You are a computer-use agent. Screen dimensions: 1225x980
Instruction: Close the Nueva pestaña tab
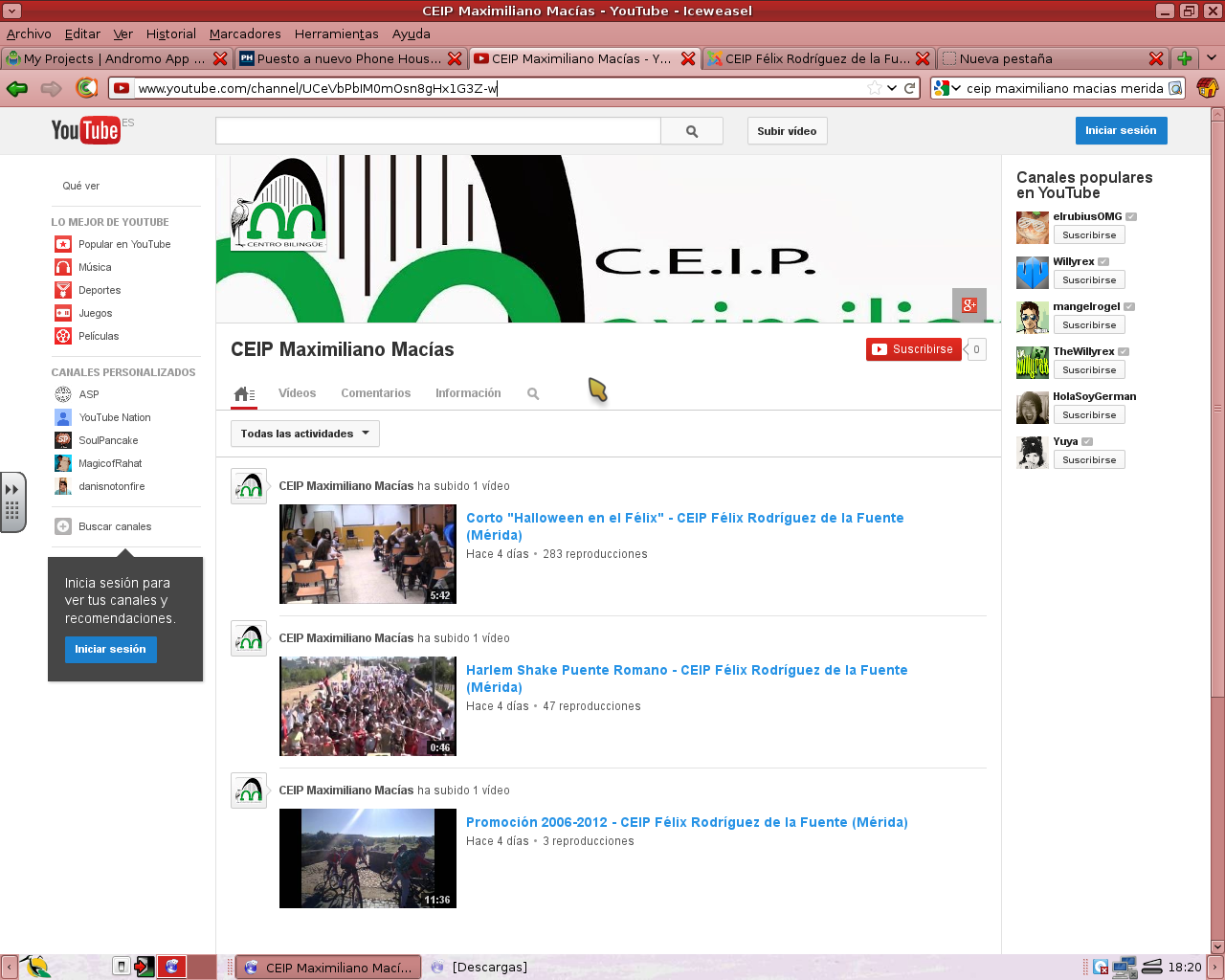(1156, 58)
